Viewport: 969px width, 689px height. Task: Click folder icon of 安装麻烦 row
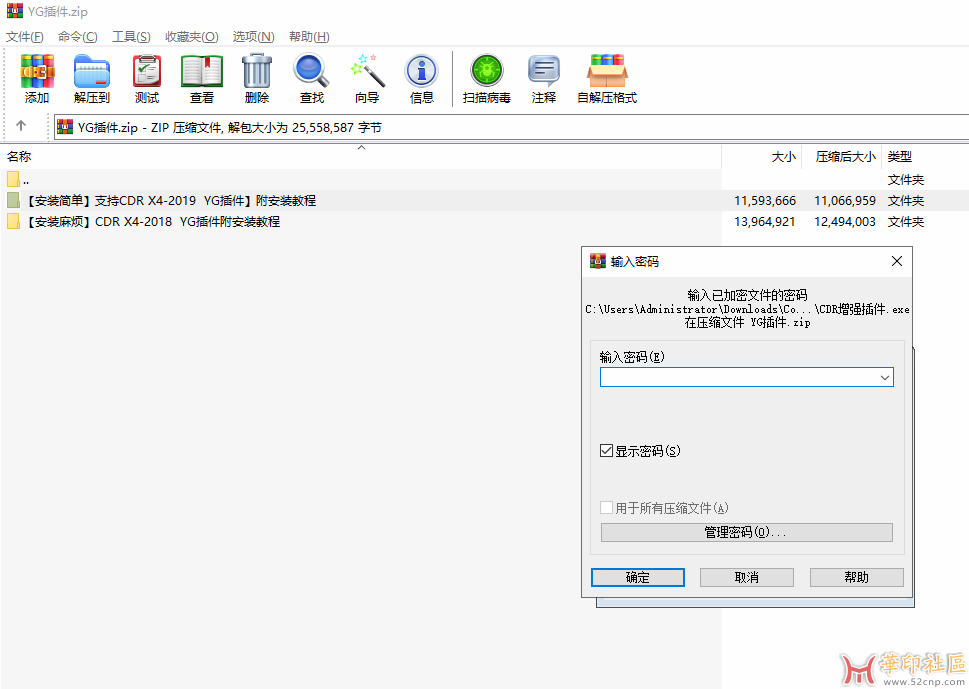tap(14, 221)
